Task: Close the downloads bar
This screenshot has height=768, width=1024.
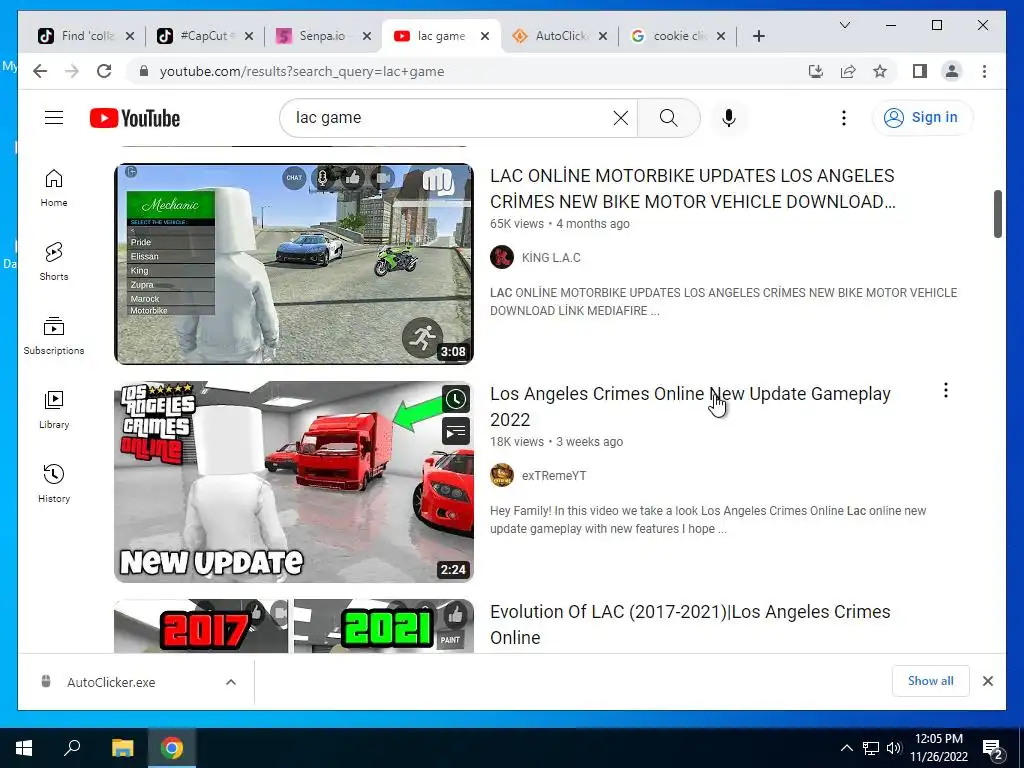Action: tap(987, 681)
